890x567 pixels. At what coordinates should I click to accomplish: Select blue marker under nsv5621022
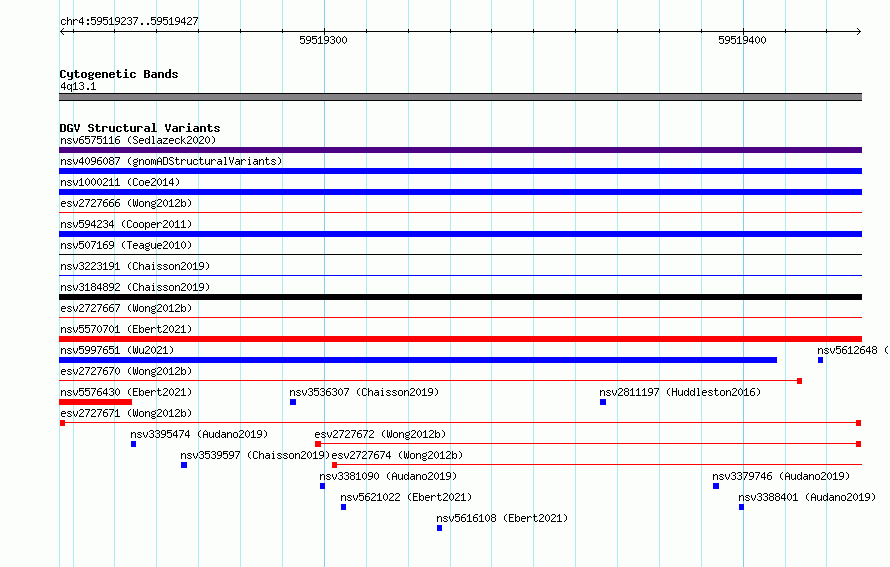click(x=343, y=507)
